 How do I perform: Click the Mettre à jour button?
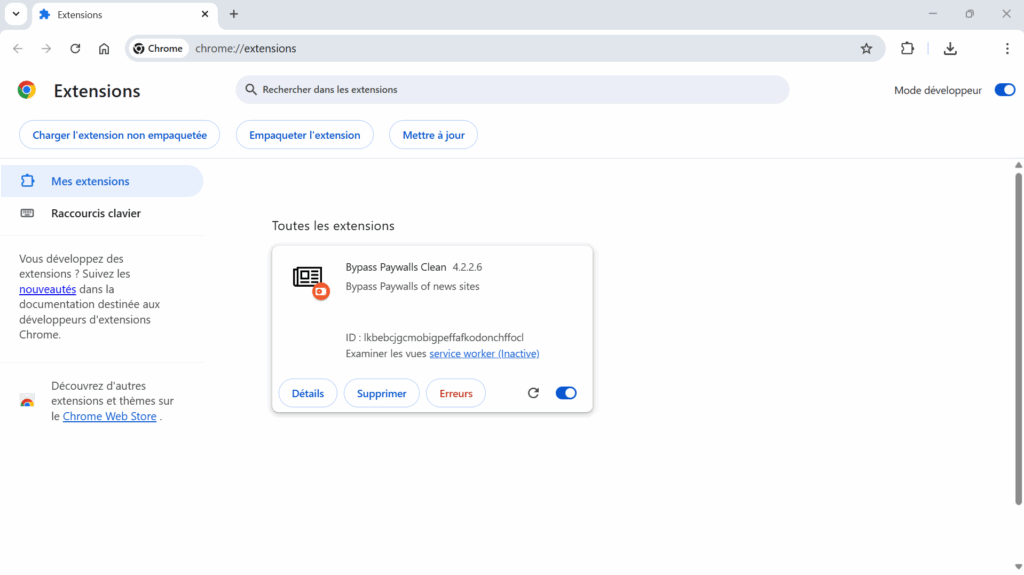coord(433,135)
